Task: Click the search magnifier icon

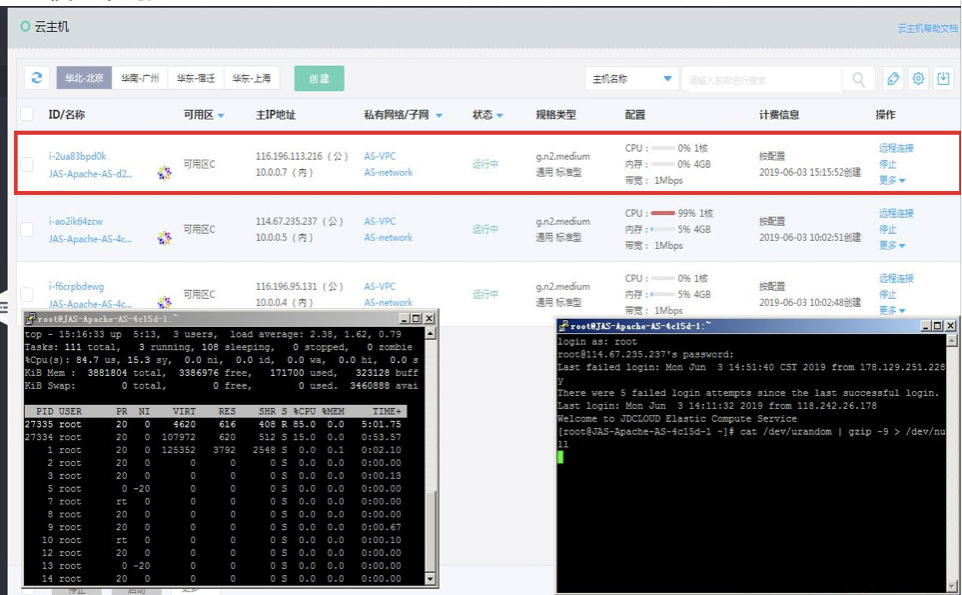Action: (858, 79)
